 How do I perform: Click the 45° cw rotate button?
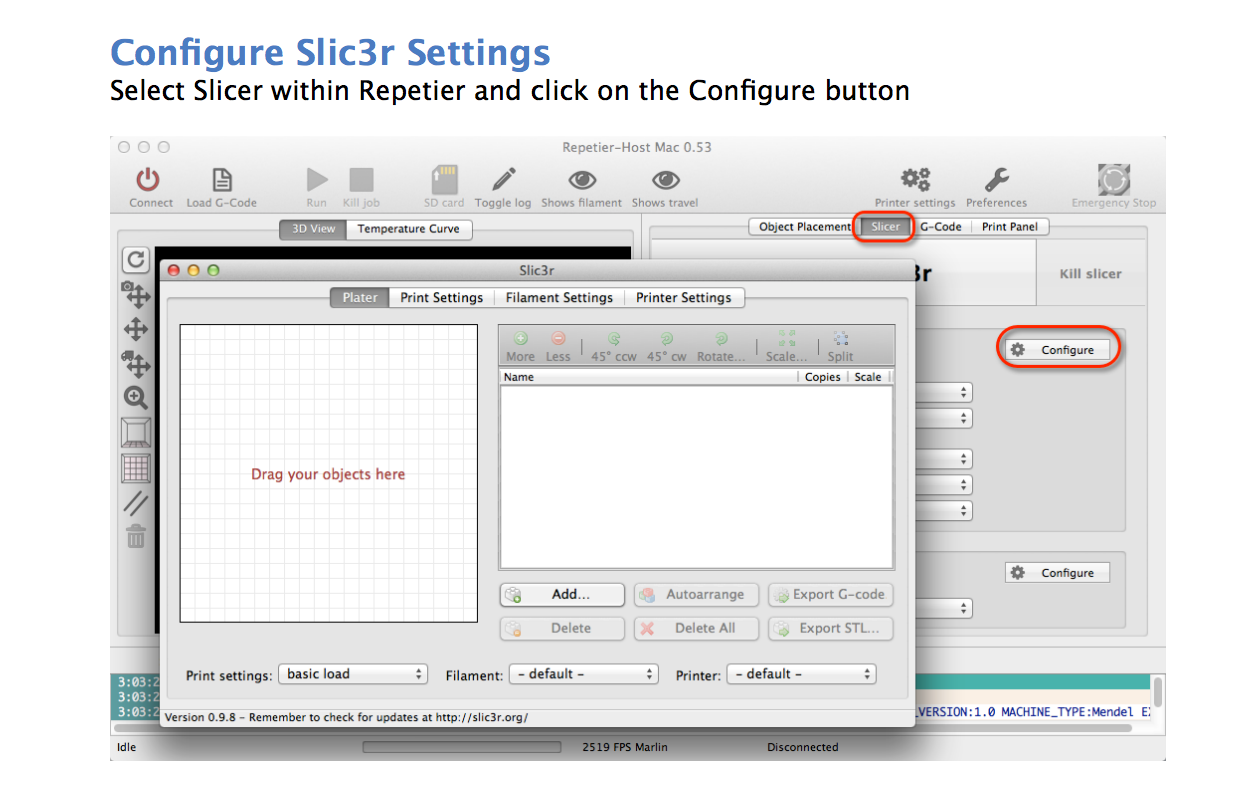pos(666,347)
